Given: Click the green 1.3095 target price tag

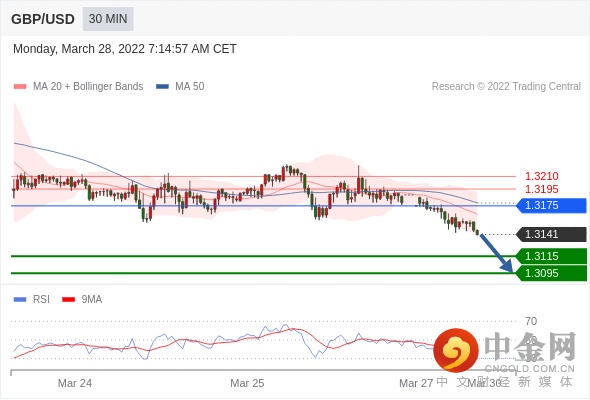Looking at the screenshot, I should point(551,273).
